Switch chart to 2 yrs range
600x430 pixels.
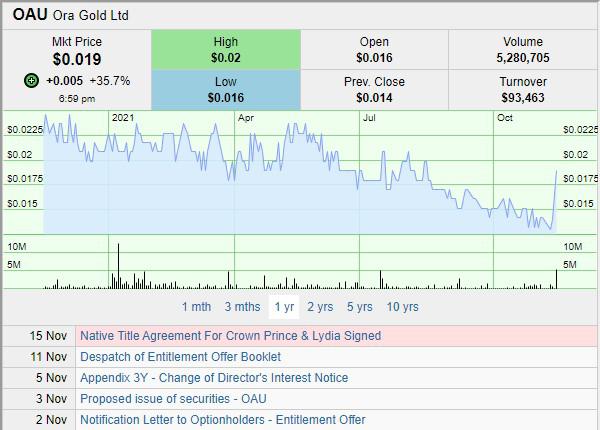320,307
